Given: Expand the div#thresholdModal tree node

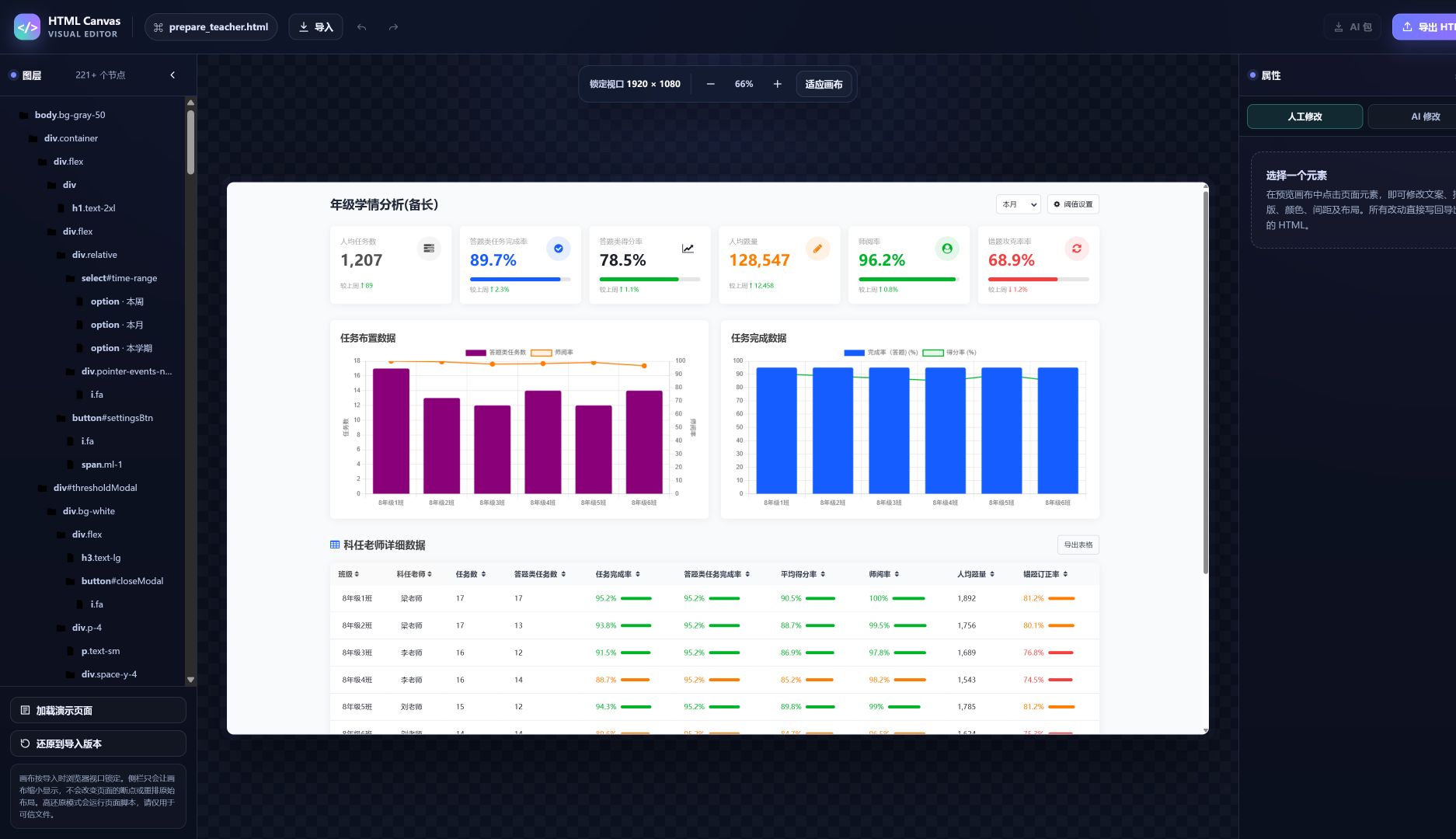Looking at the screenshot, I should (42, 488).
